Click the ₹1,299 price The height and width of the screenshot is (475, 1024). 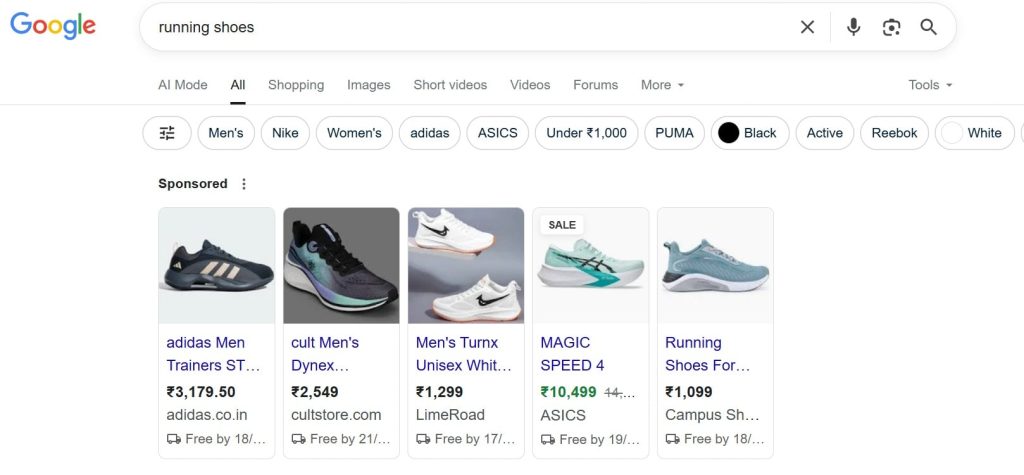(440, 392)
